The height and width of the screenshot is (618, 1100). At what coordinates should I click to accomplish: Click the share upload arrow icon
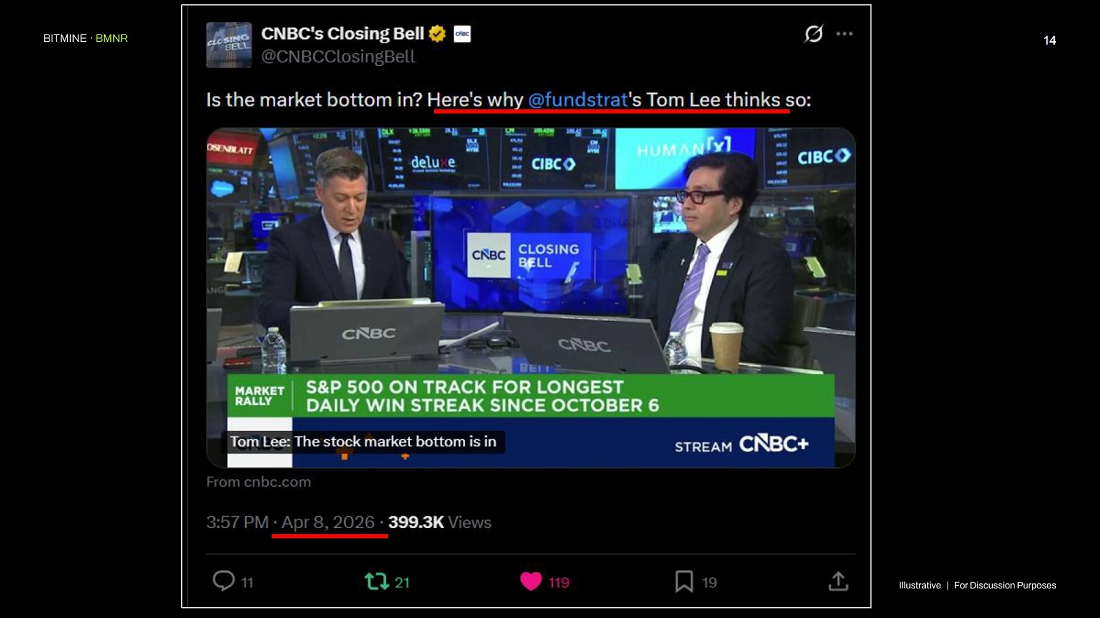tap(838, 581)
